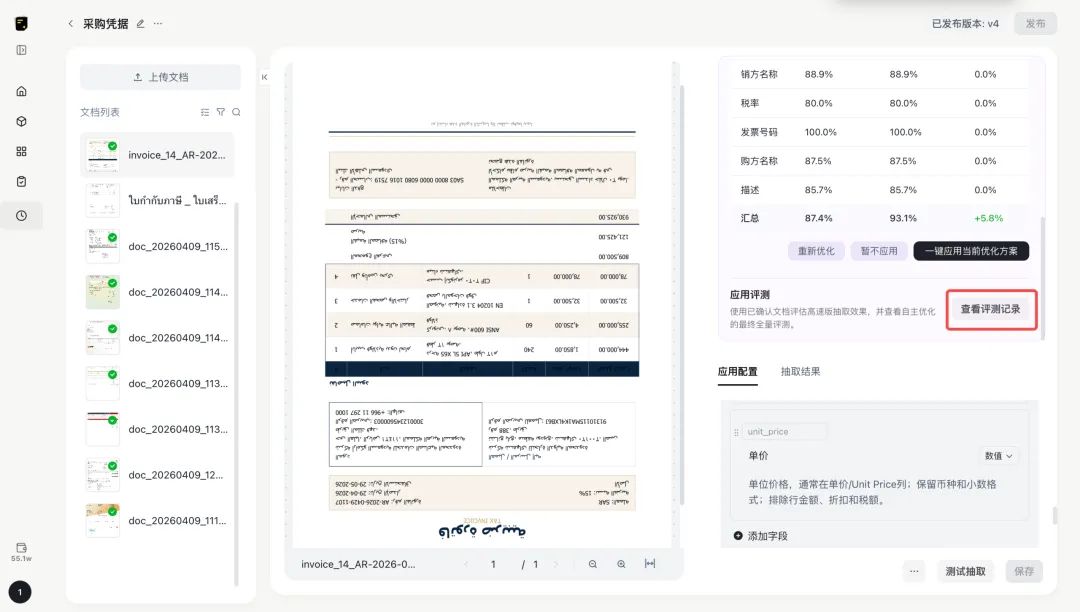The image size is (1080, 612).
Task: Open more options beside the 采购凭据 title
Action: pyautogui.click(x=158, y=23)
